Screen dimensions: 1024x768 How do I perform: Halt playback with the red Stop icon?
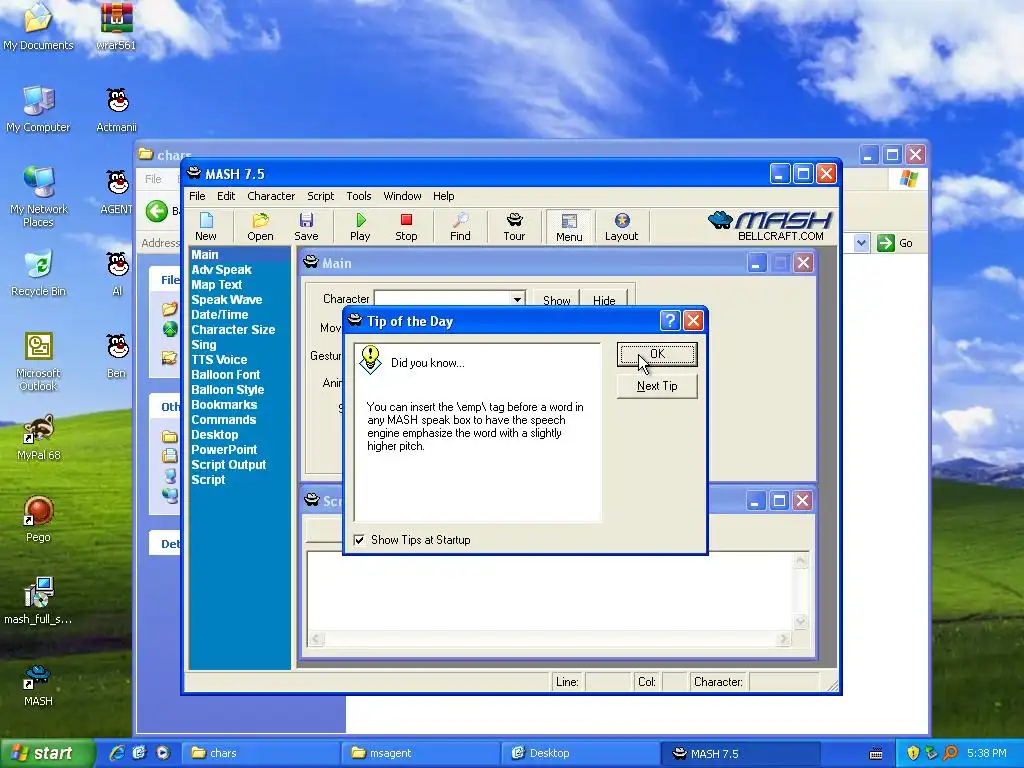(x=406, y=227)
